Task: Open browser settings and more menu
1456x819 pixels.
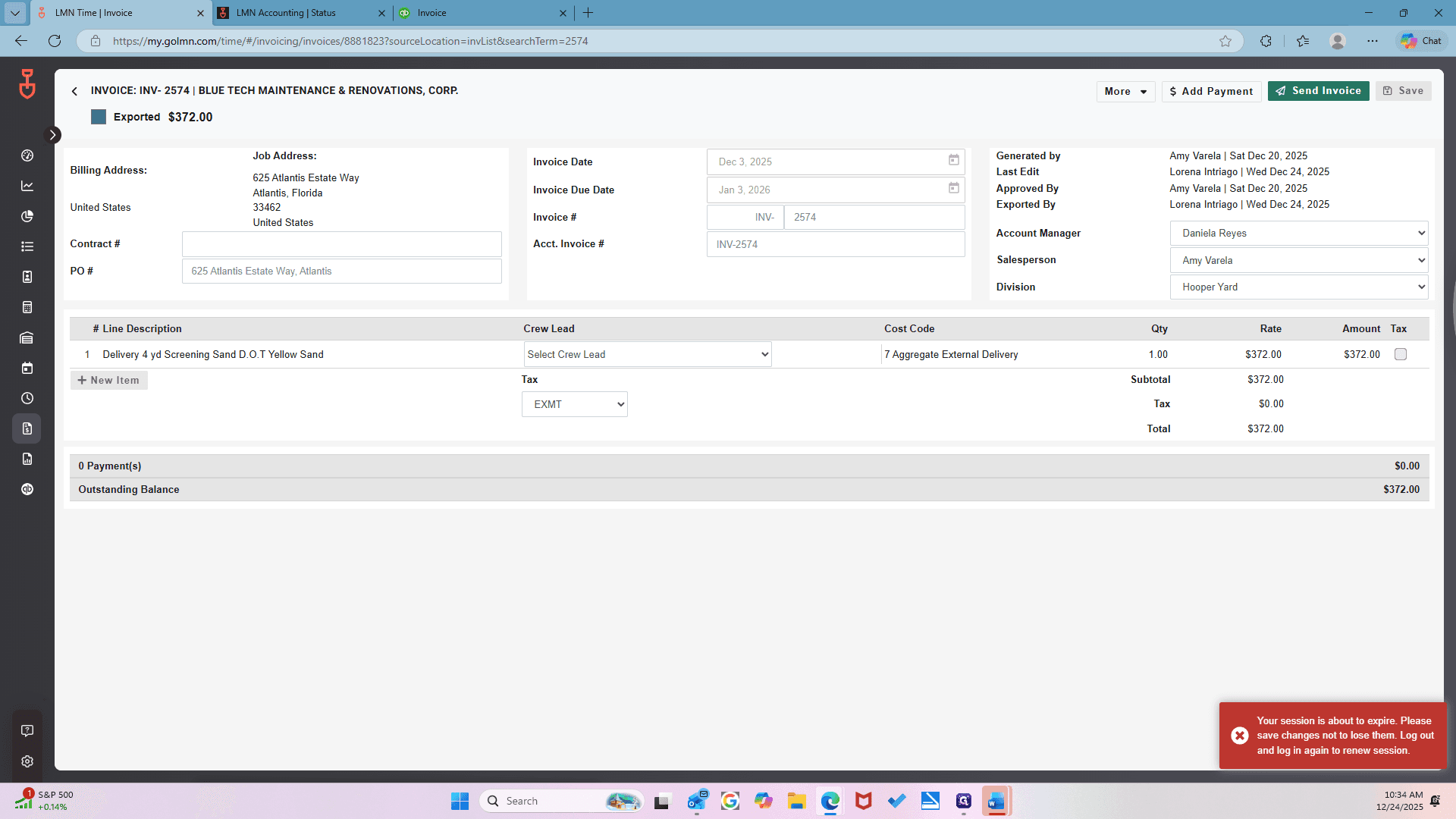Action: (x=1373, y=41)
